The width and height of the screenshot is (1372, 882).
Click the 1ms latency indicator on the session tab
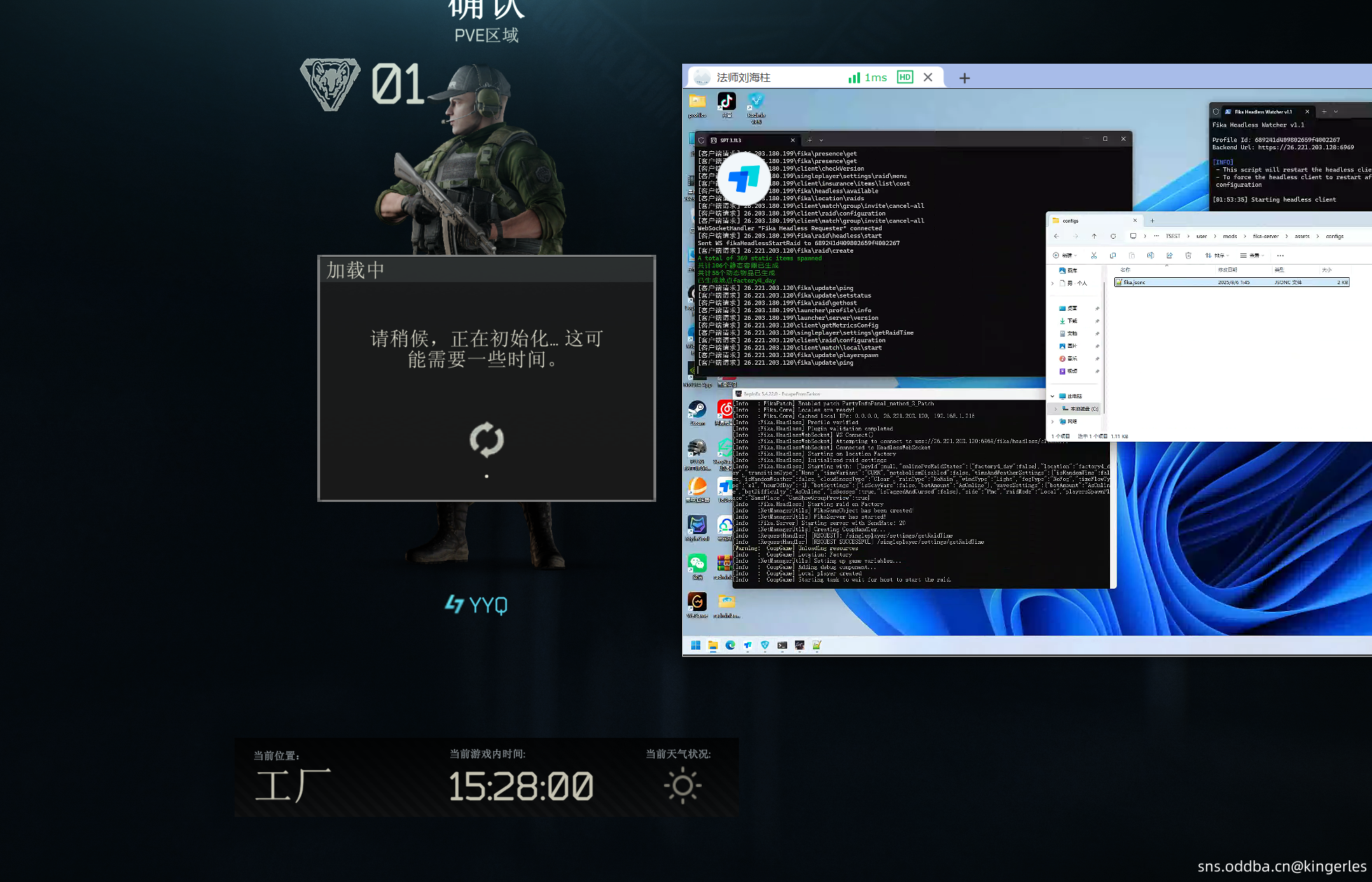point(868,77)
